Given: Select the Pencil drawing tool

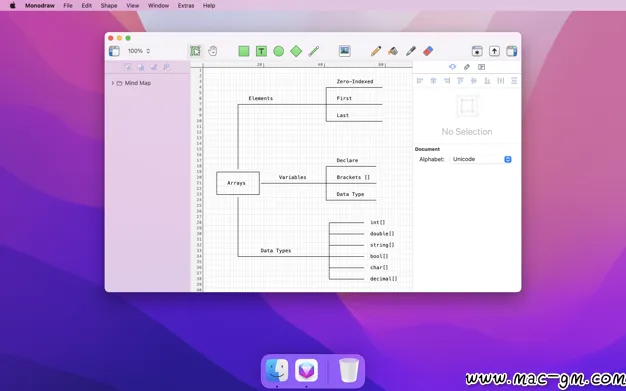Looking at the screenshot, I should [x=376, y=51].
